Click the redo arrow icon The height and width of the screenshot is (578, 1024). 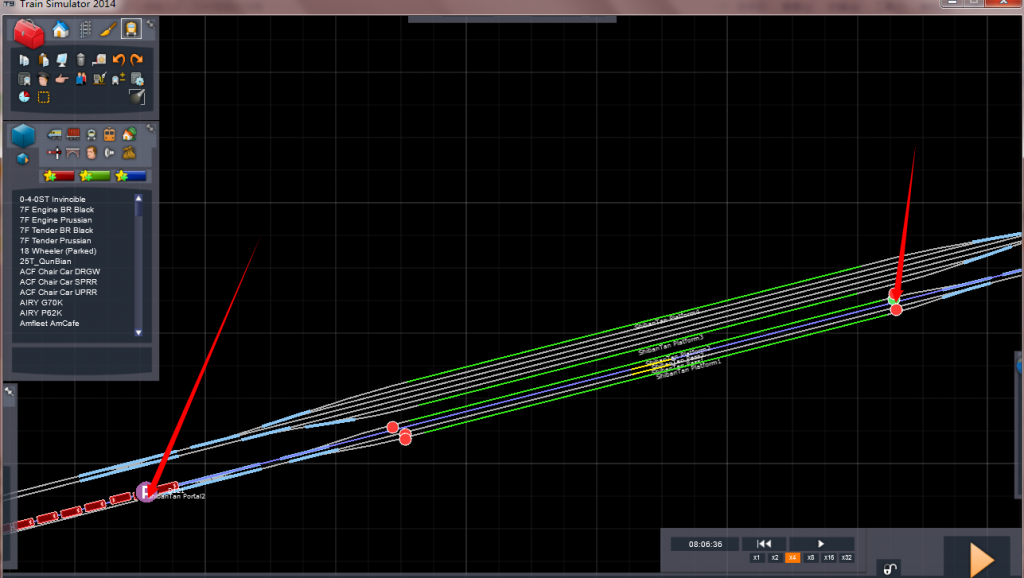[137, 61]
